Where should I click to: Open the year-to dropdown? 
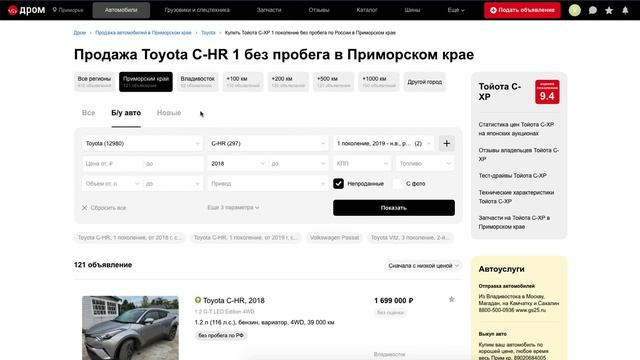[298, 164]
